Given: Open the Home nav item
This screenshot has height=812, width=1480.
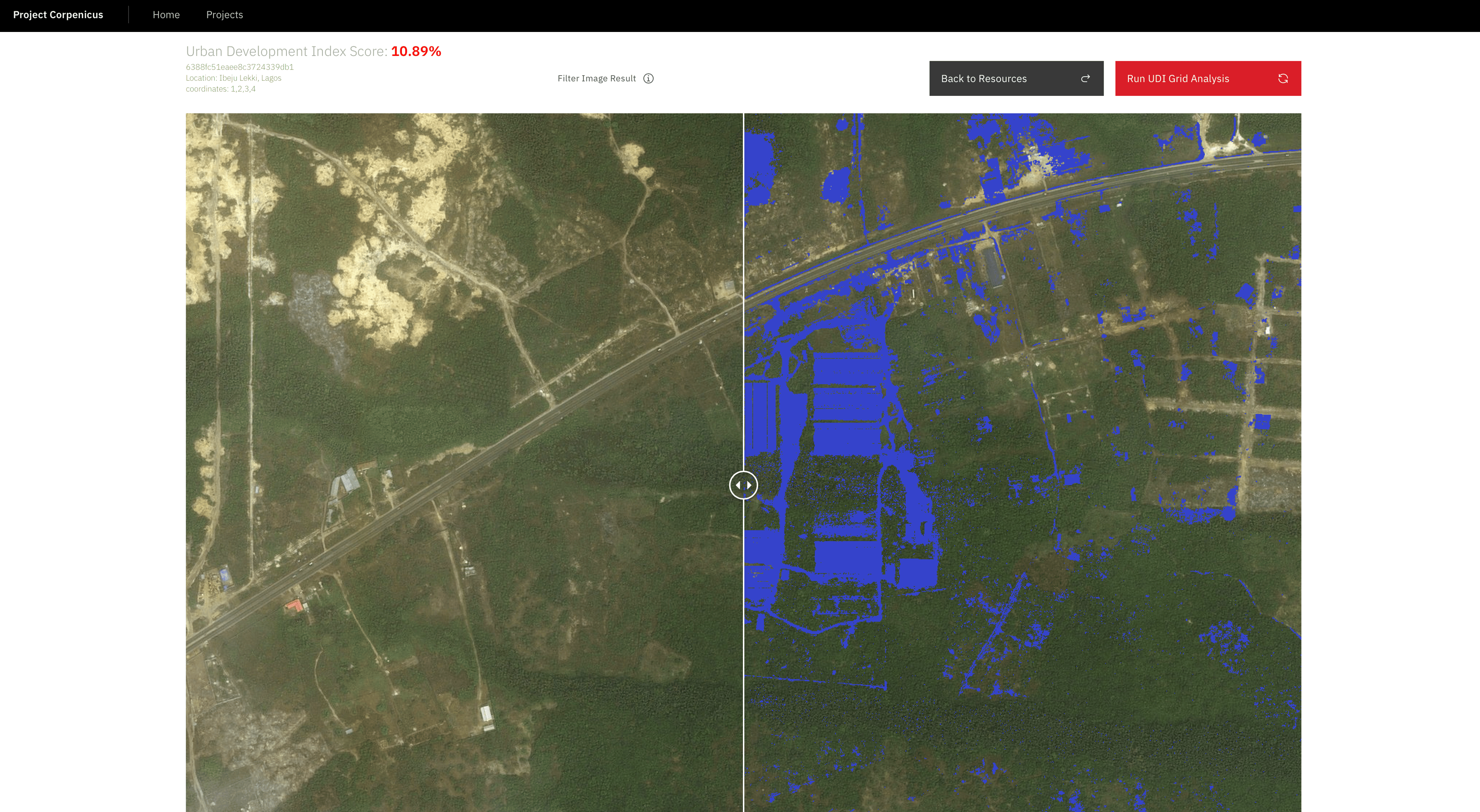Looking at the screenshot, I should tap(166, 15).
